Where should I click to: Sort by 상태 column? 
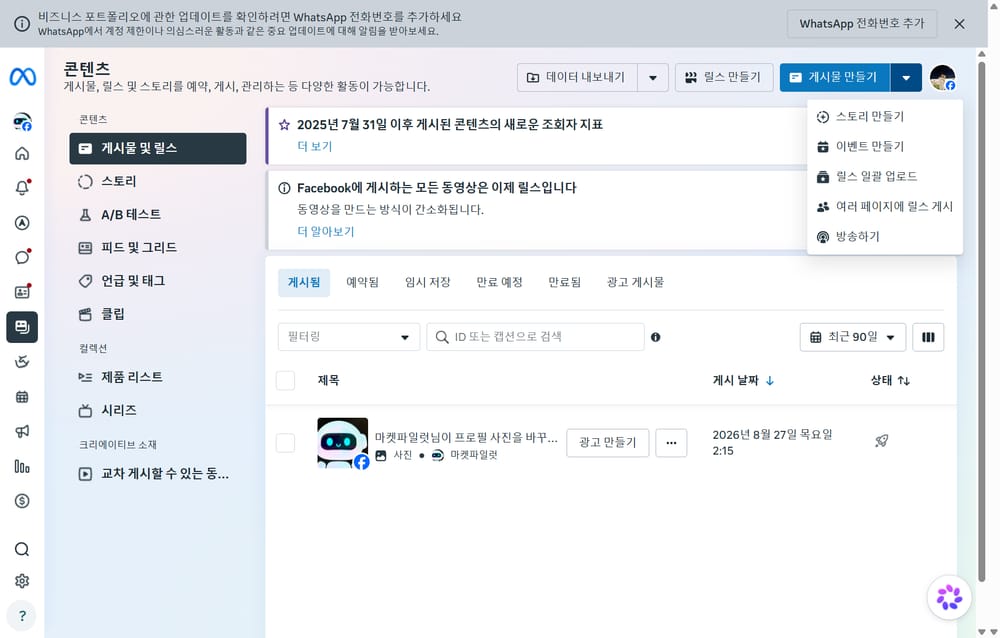890,381
